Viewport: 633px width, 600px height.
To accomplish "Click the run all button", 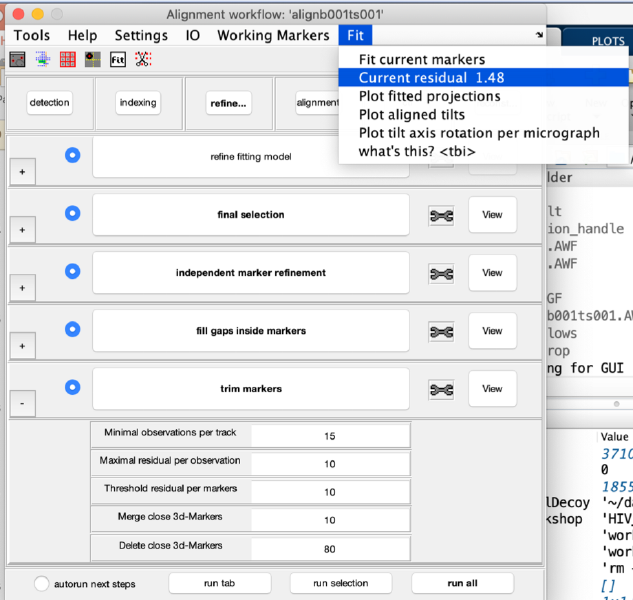I will click(463, 583).
